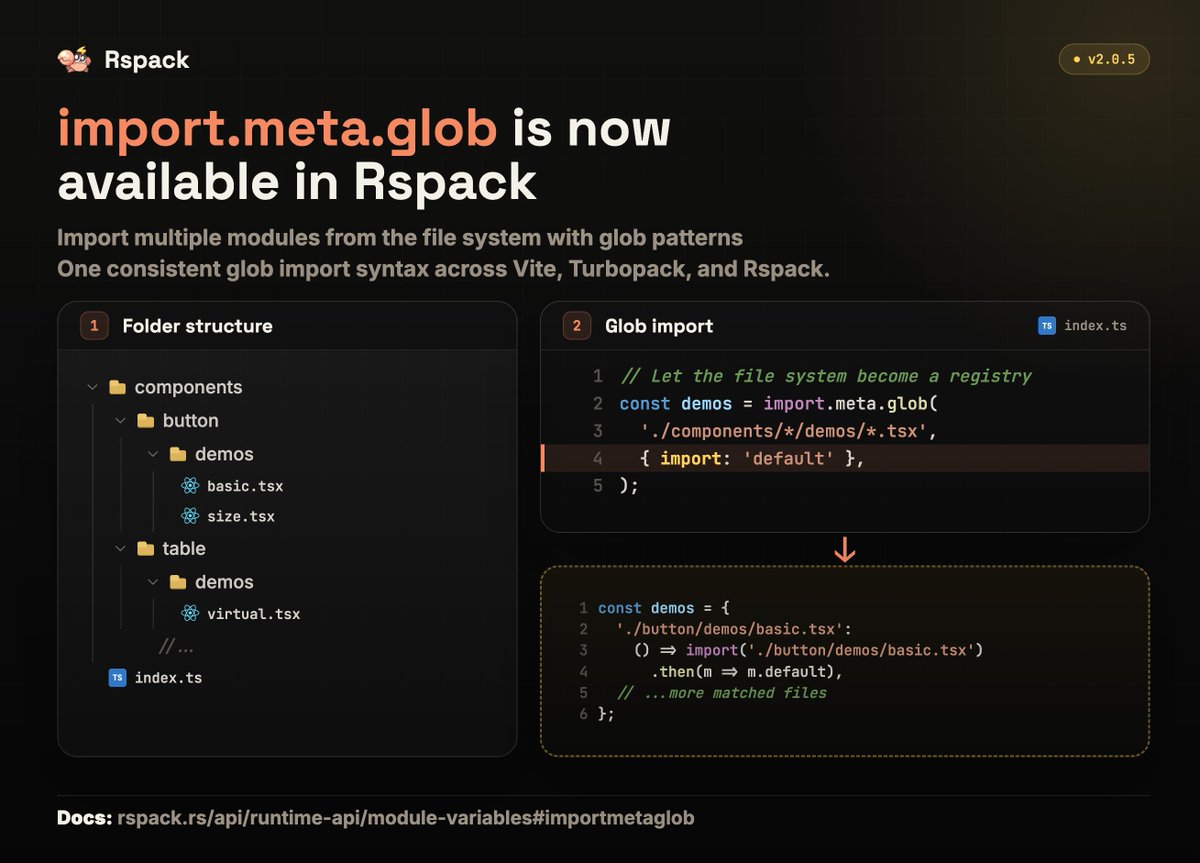Collapse the demos chevron under button

153,454
